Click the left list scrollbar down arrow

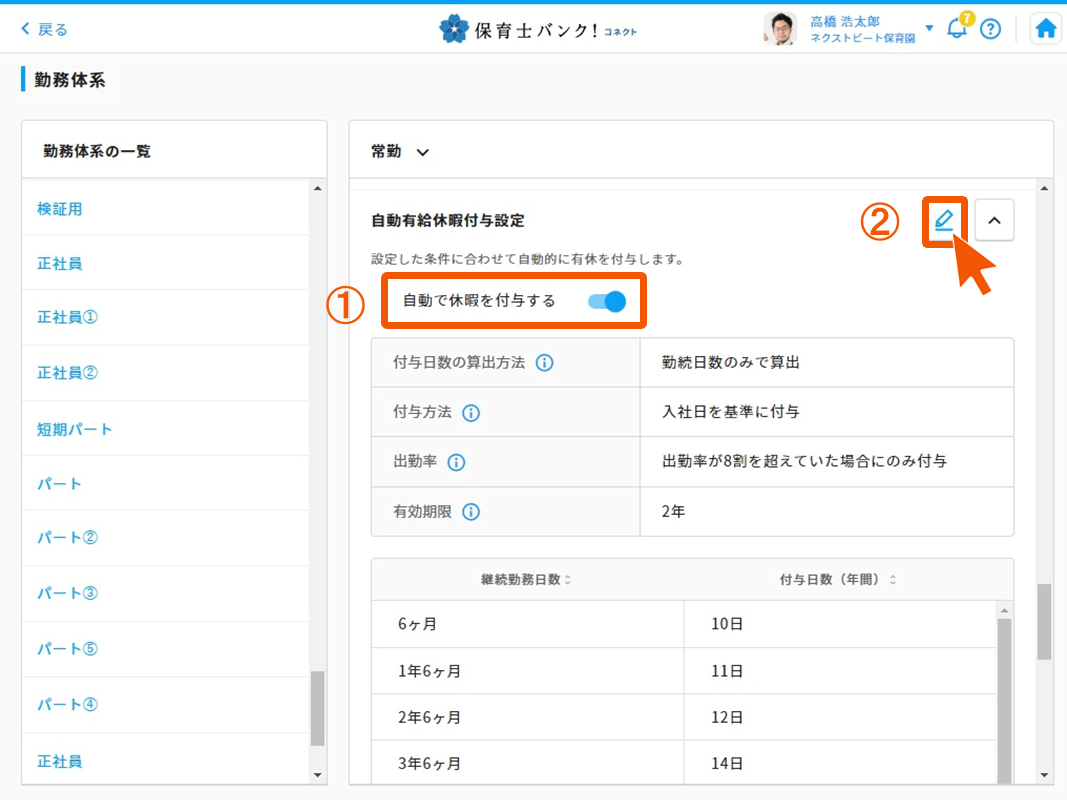tap(318, 775)
